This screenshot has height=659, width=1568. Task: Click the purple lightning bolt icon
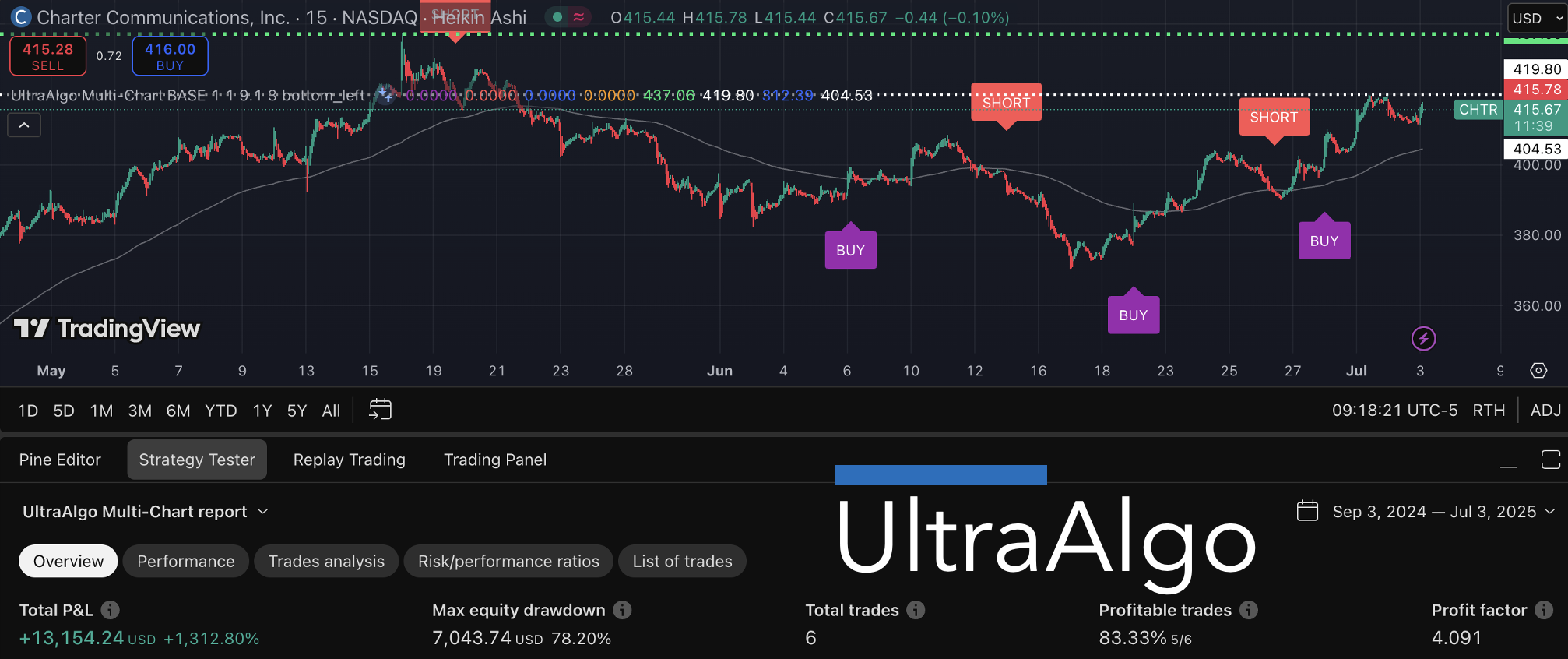[x=1423, y=338]
